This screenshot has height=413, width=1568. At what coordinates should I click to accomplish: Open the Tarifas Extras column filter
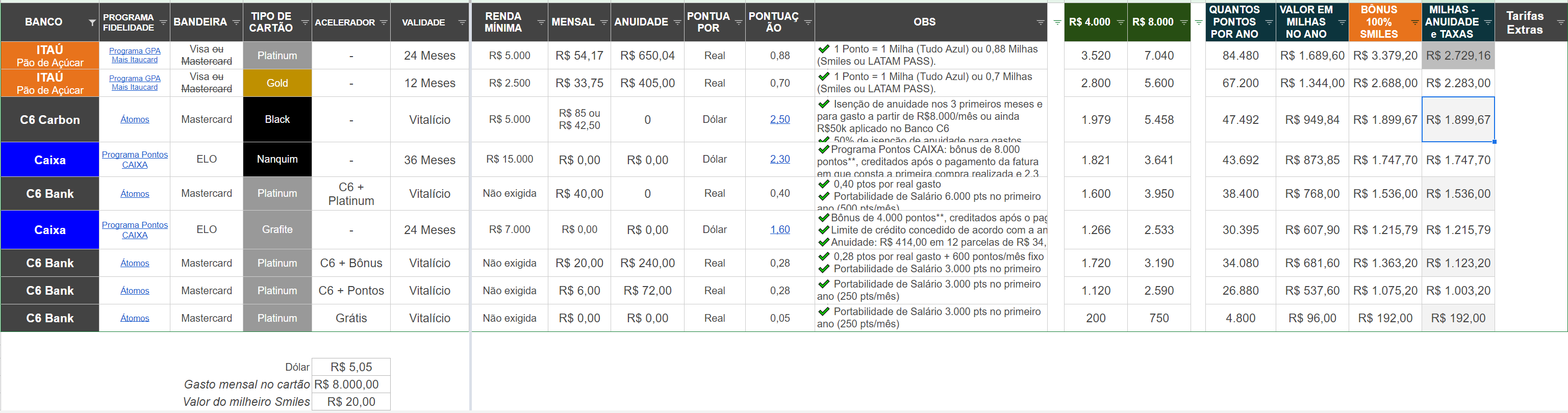[x=1561, y=22]
